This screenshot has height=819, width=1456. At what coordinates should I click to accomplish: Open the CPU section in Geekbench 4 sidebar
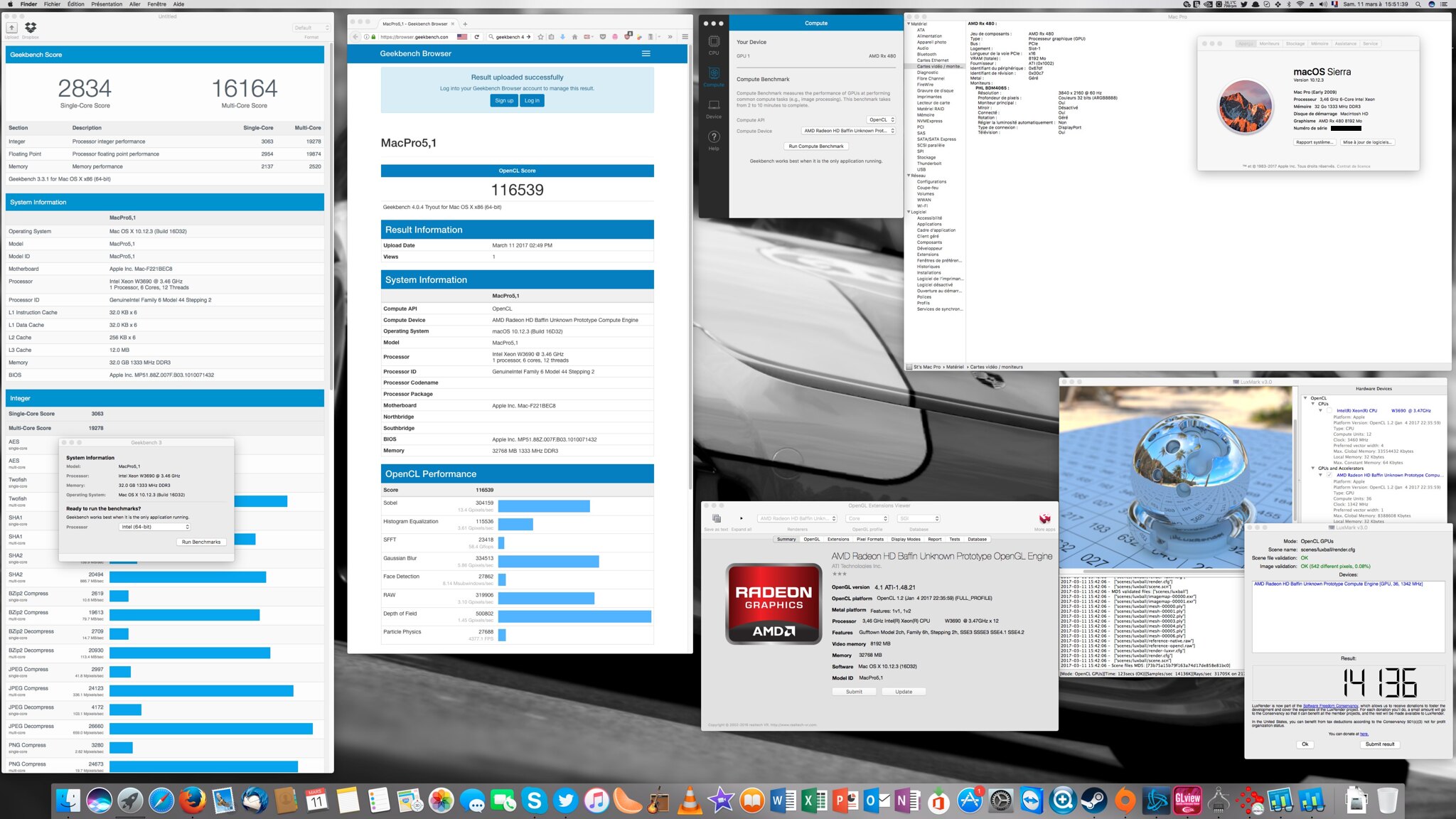[x=714, y=45]
